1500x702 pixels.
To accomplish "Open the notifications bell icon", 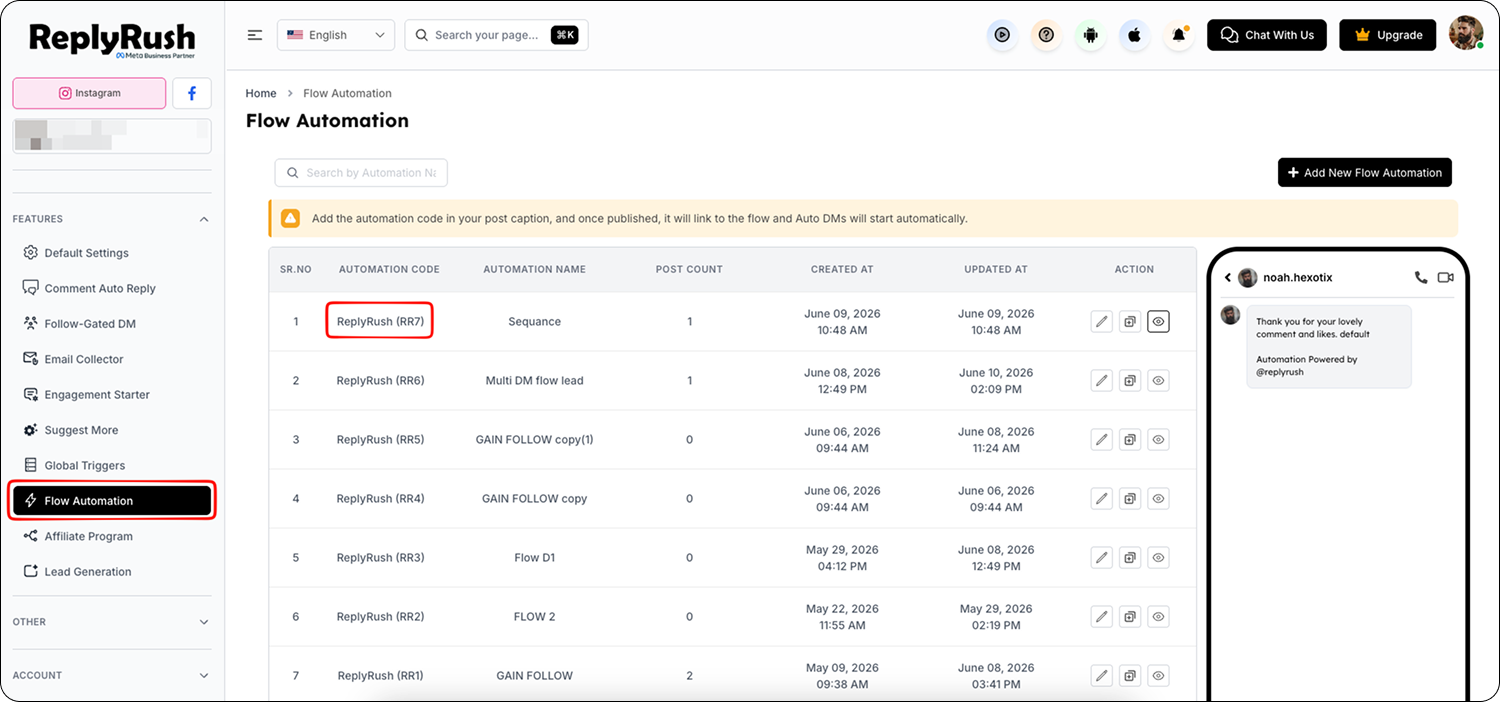I will (1179, 35).
